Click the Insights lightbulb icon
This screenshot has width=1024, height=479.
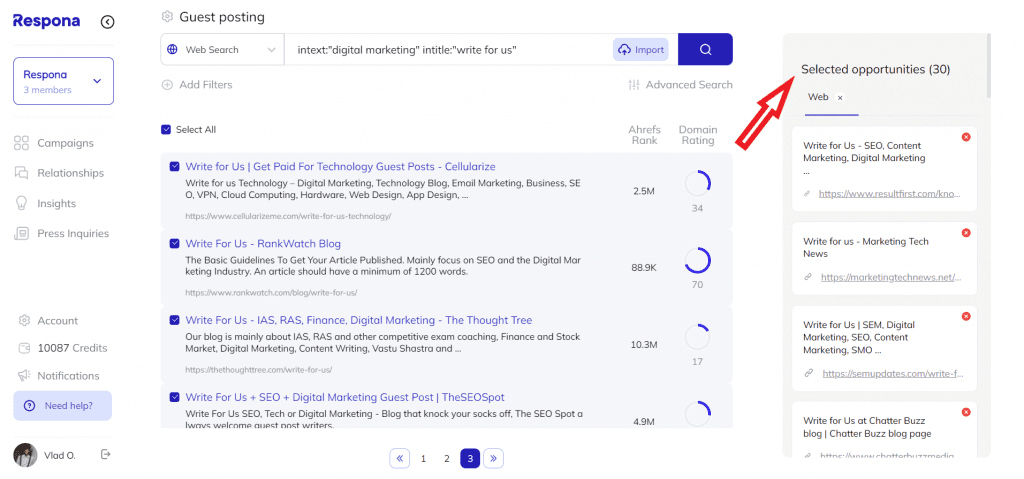[22, 203]
